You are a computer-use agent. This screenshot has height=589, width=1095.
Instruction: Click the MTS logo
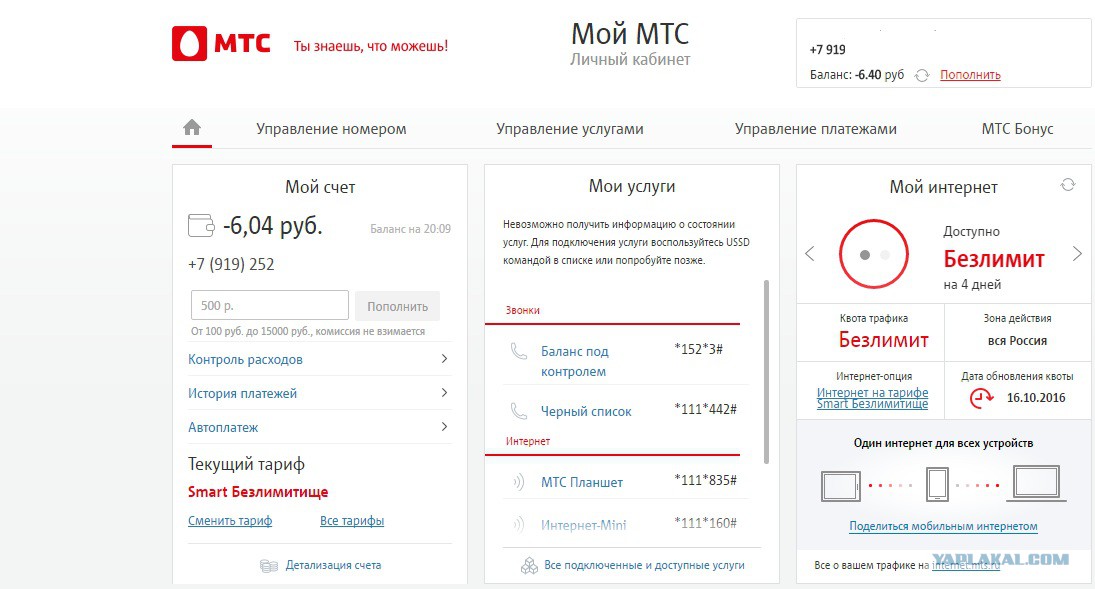tap(221, 43)
